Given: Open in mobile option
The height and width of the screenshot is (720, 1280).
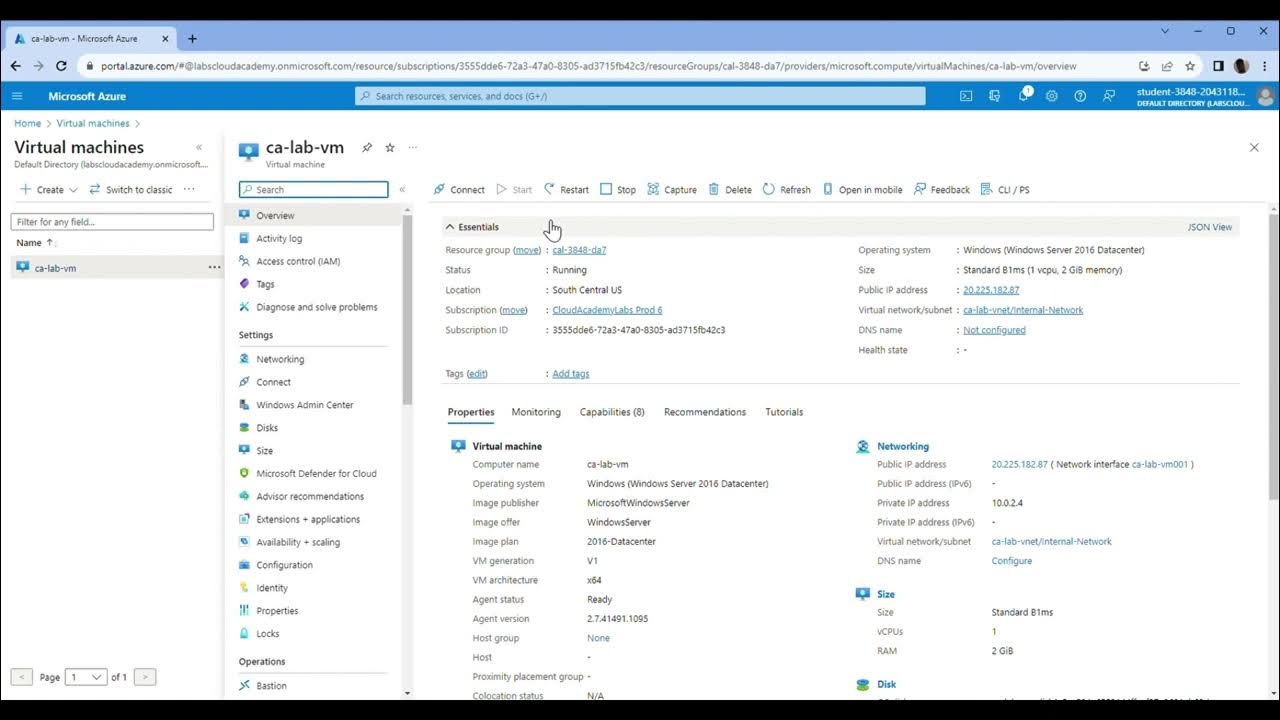Looking at the screenshot, I should pyautogui.click(x=862, y=189).
